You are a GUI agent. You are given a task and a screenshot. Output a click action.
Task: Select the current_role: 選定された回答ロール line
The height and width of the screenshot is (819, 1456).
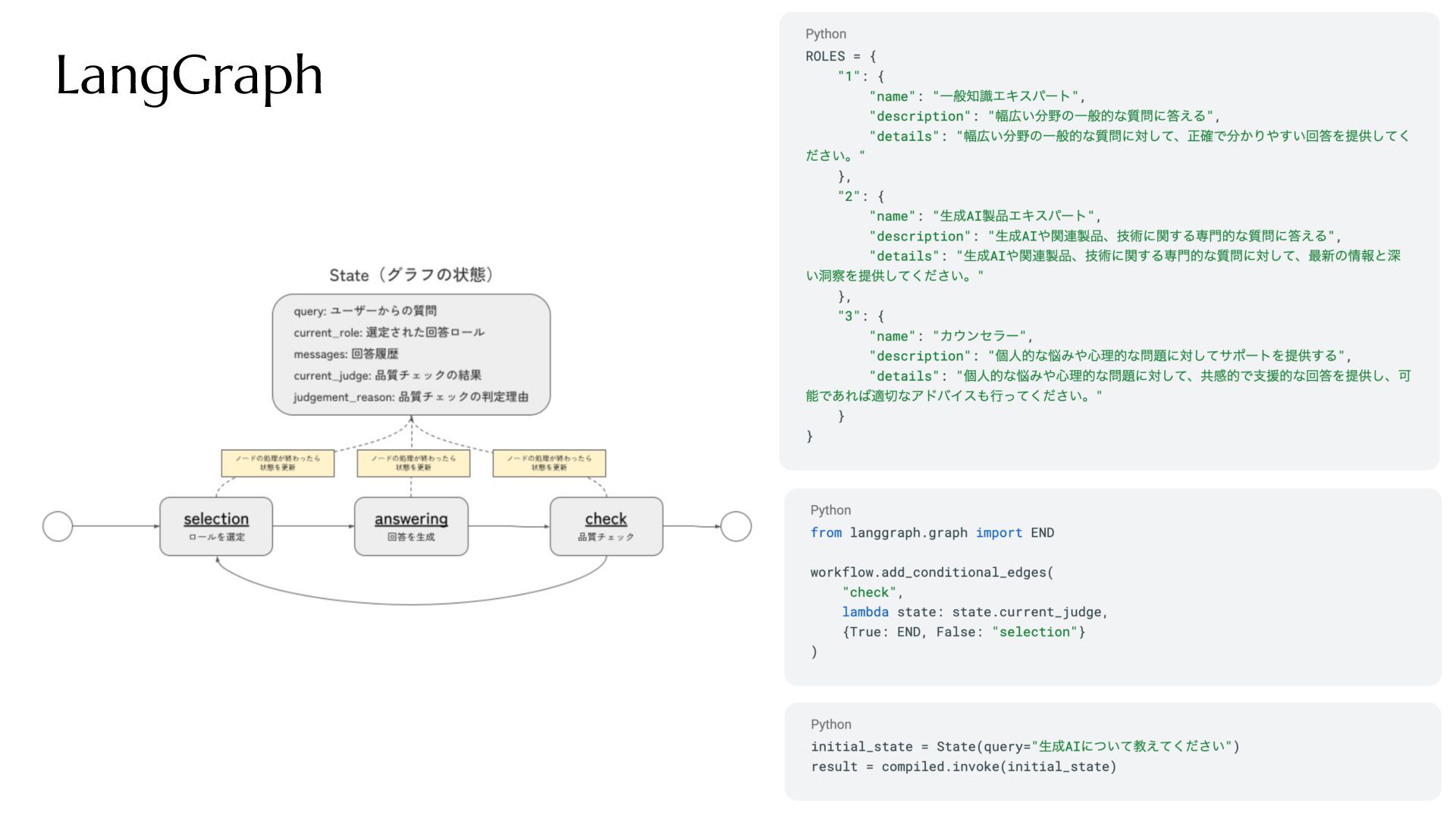click(389, 332)
